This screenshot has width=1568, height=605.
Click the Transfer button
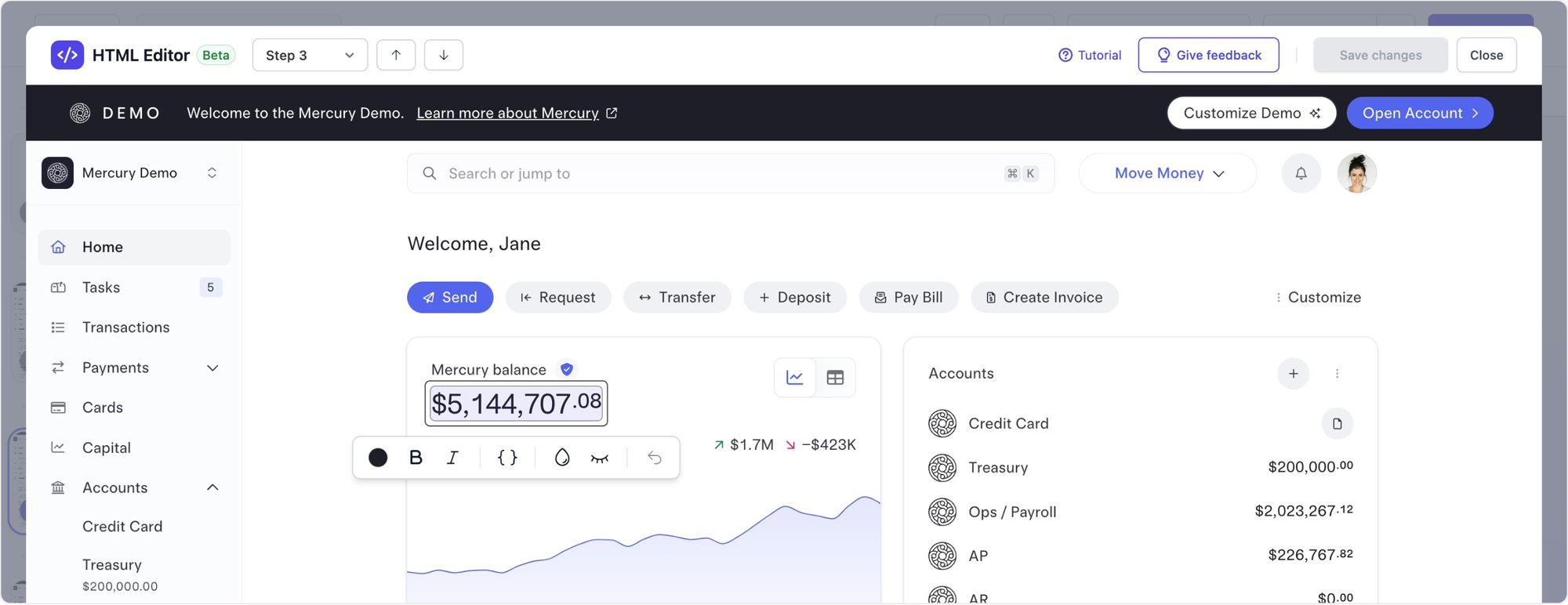(677, 297)
